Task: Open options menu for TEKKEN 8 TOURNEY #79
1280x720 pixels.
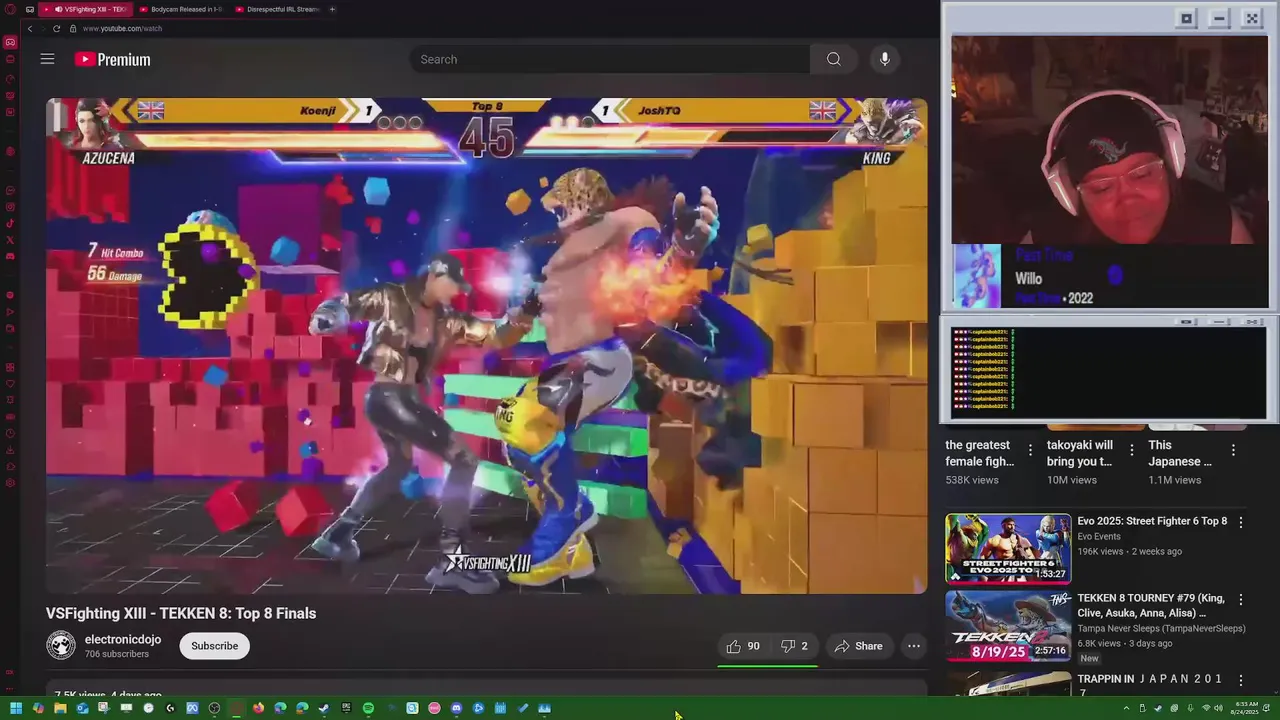Action: (x=1241, y=600)
